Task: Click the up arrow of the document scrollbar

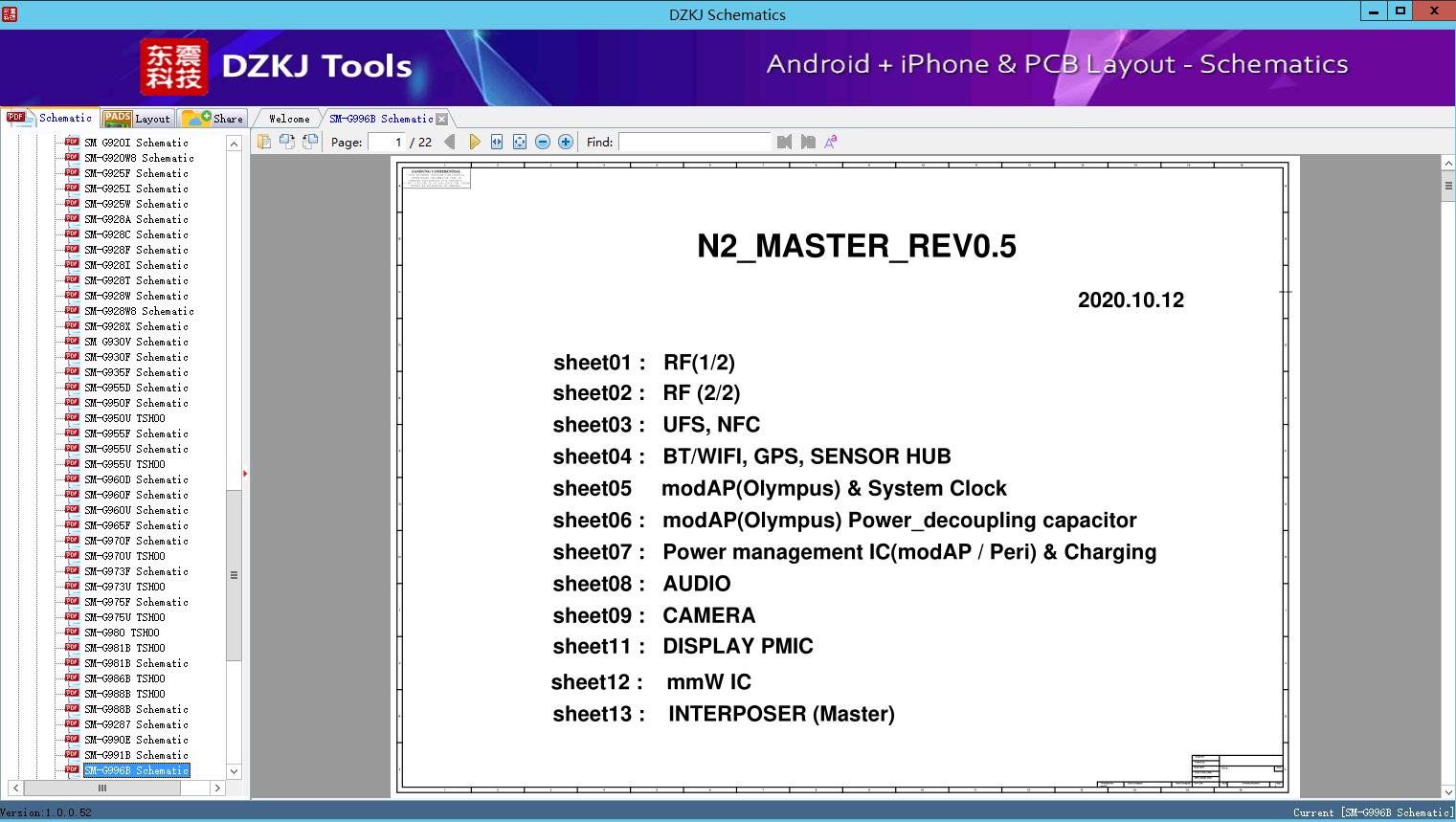Action: point(1448,164)
